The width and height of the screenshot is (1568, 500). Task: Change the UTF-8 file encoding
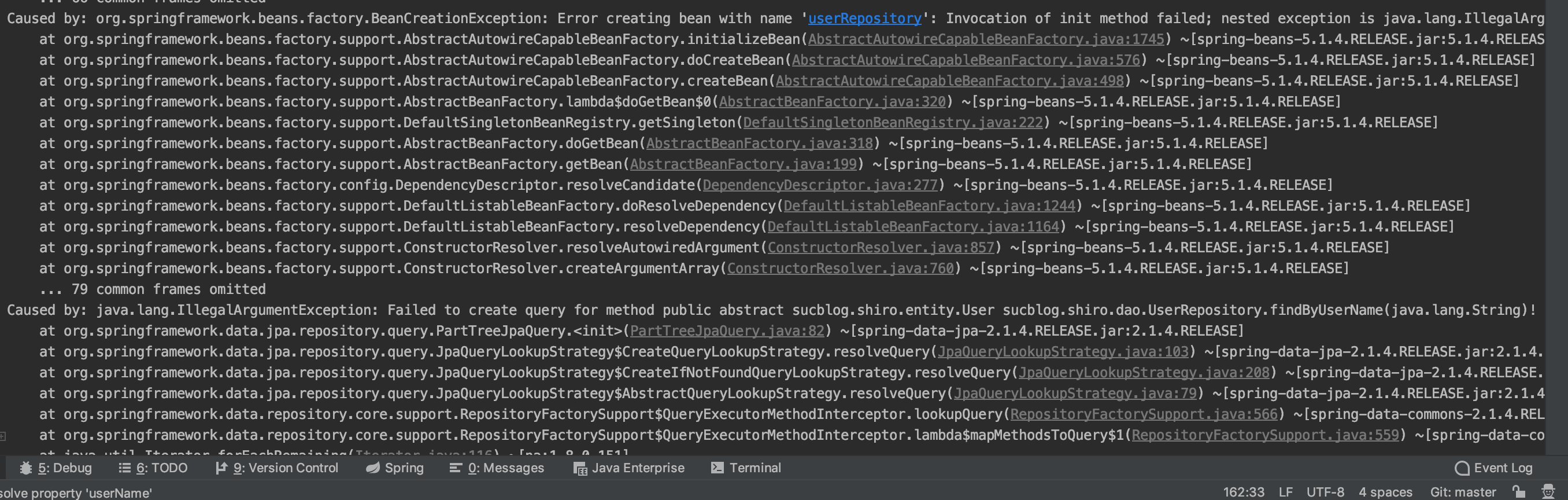[1325, 492]
